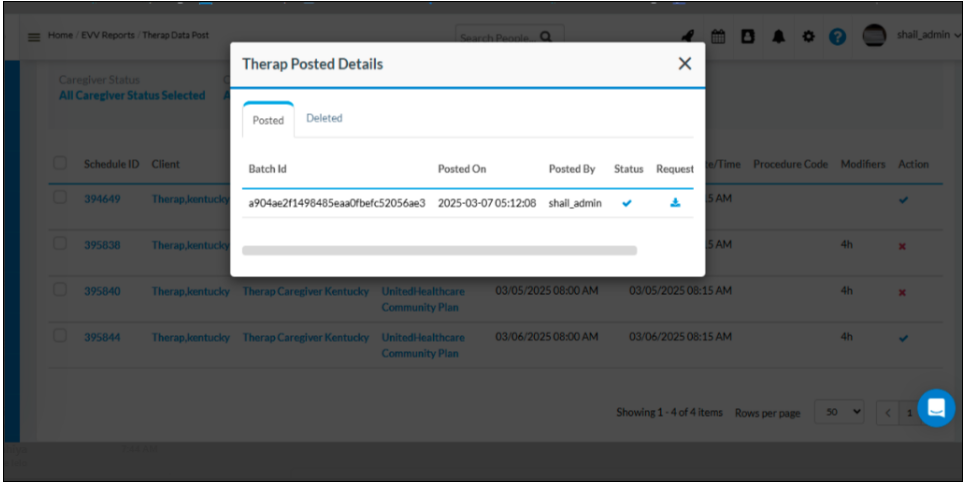Open the chat support bubble
The height and width of the screenshot is (485, 963).
[x=936, y=408]
